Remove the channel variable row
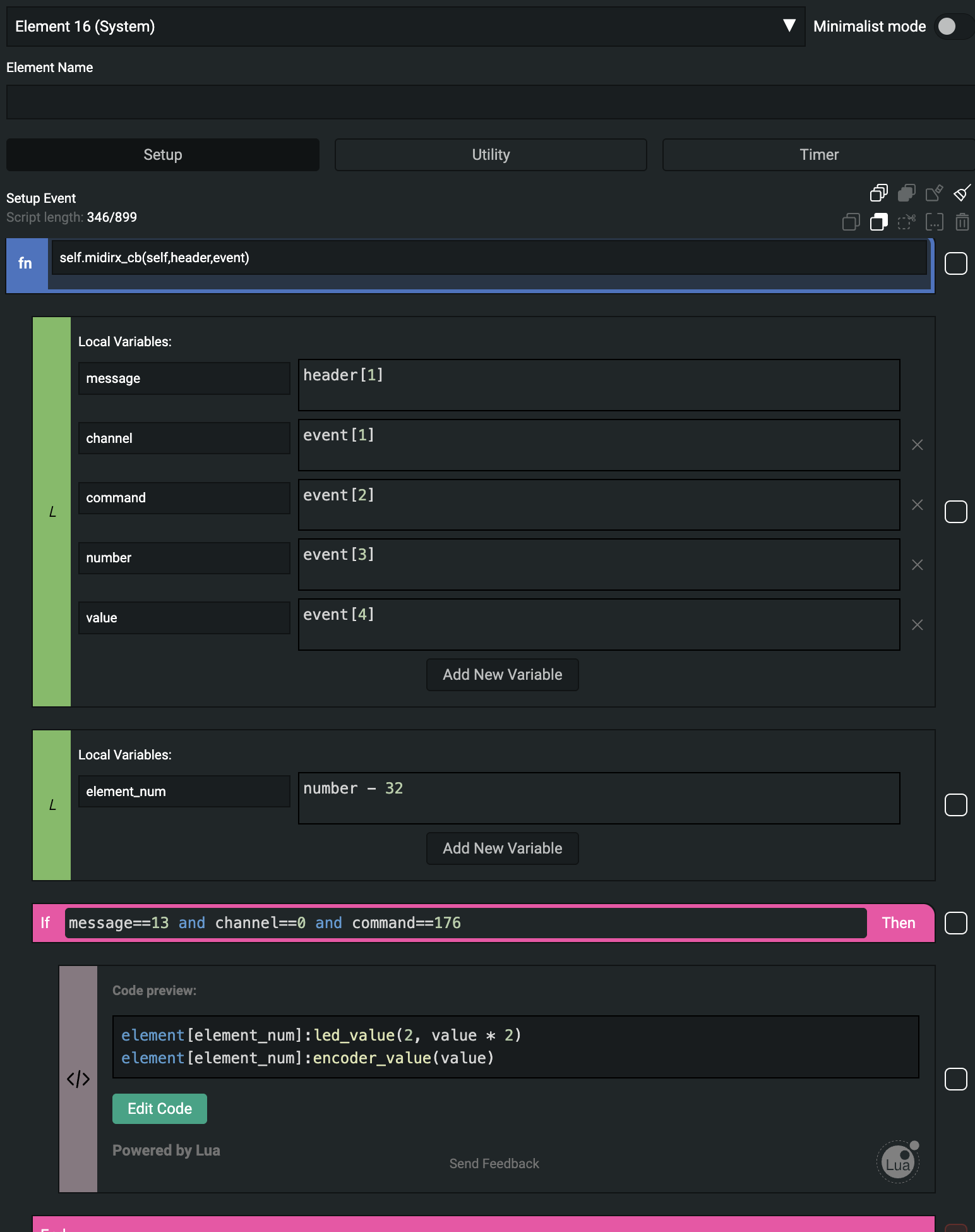 (918, 445)
